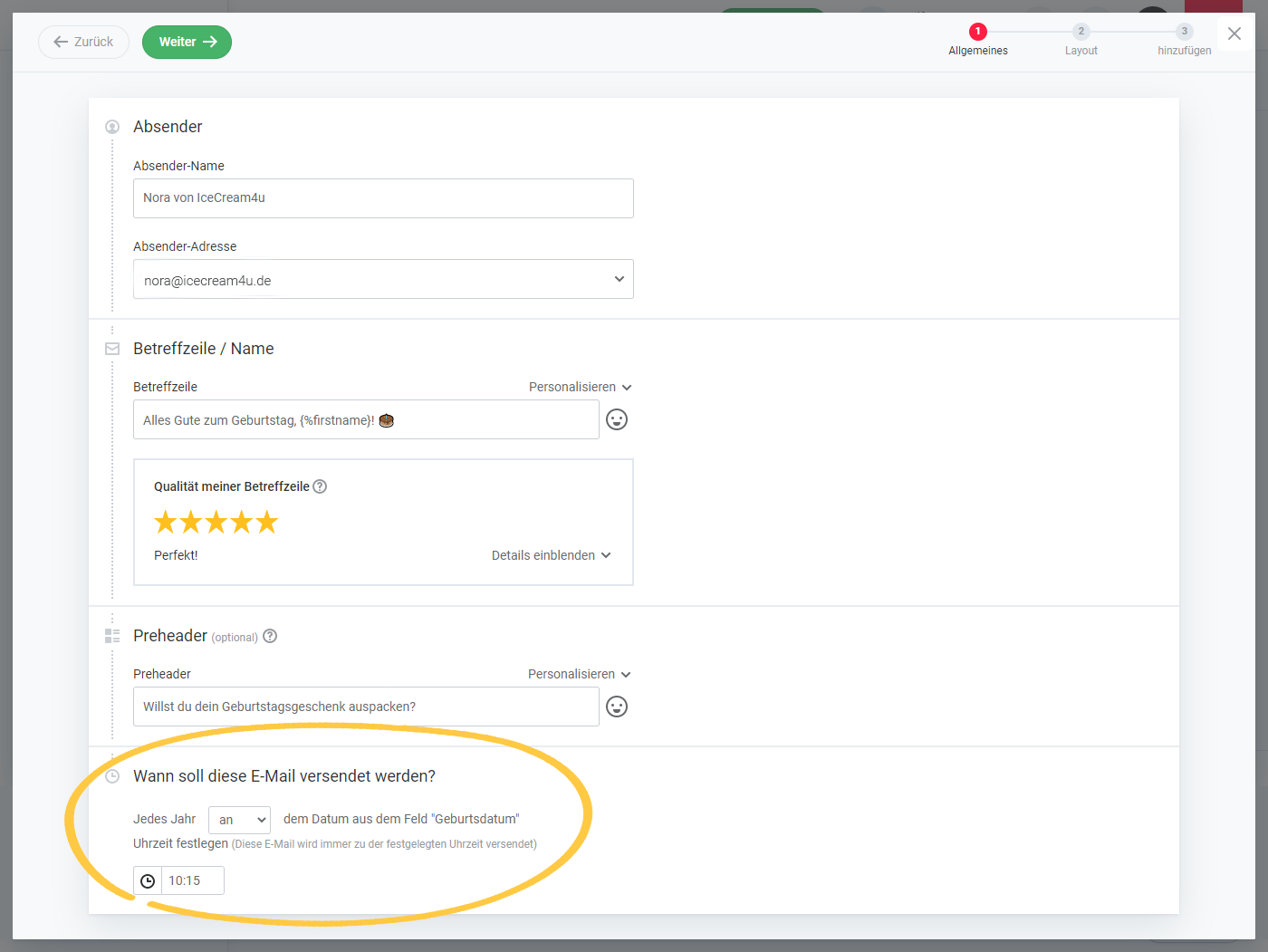1268x952 pixels.
Task: Click the green Weiter button
Action: [187, 42]
